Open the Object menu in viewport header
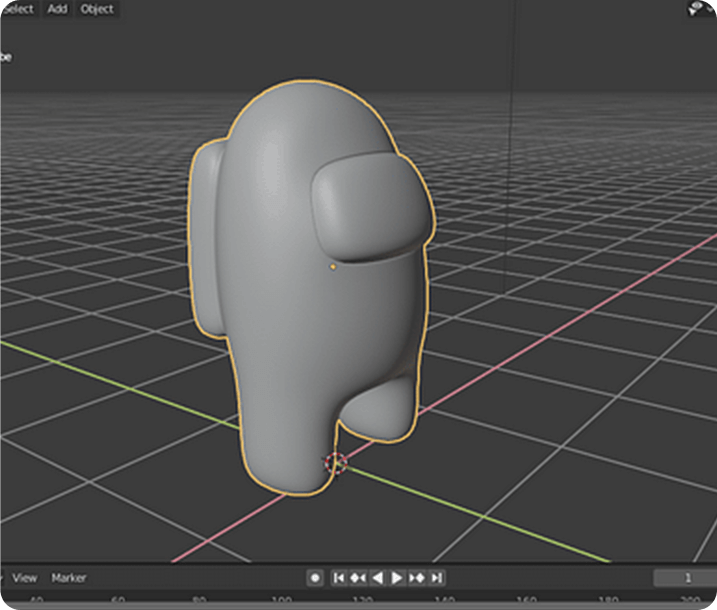Viewport: 717px width, 610px height. pos(97,9)
